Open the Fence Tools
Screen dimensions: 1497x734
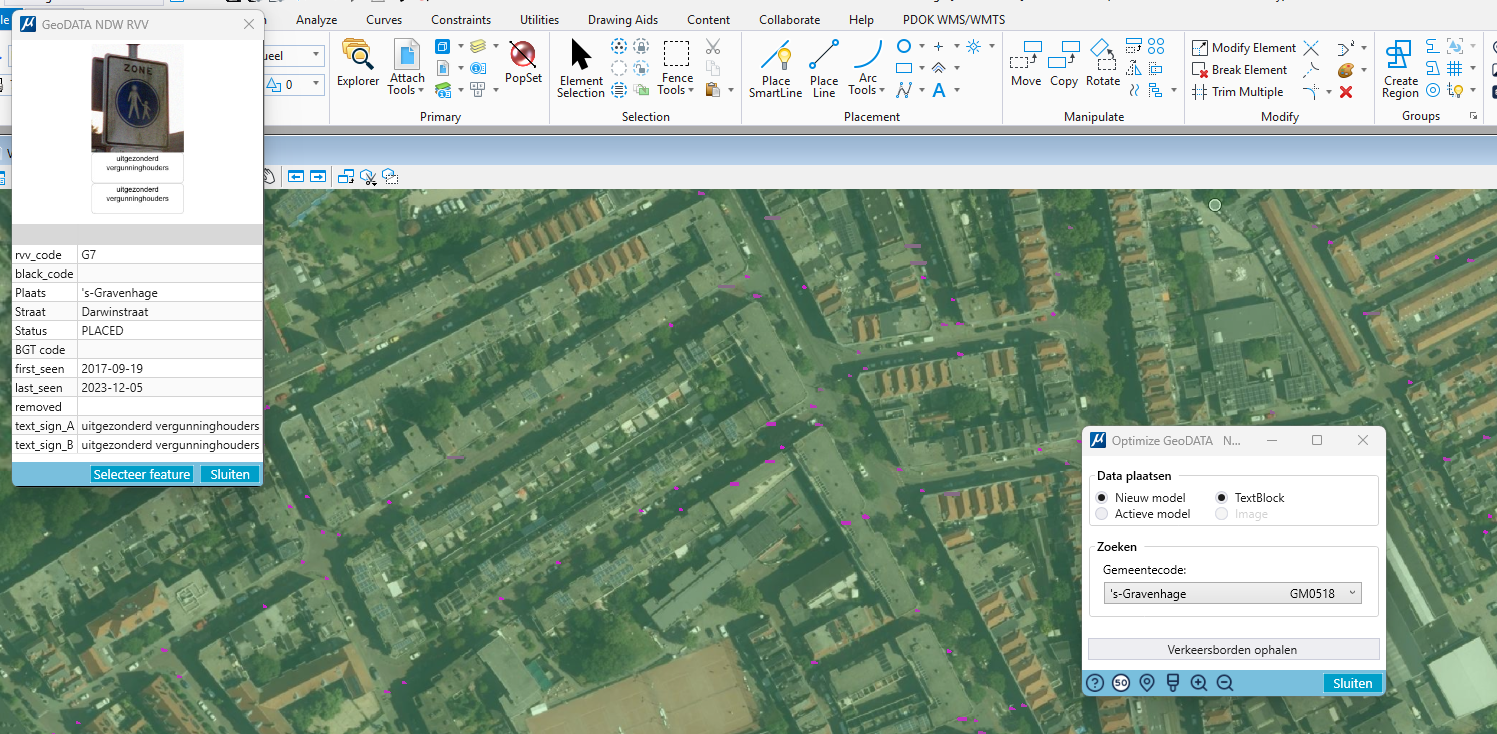(x=677, y=68)
